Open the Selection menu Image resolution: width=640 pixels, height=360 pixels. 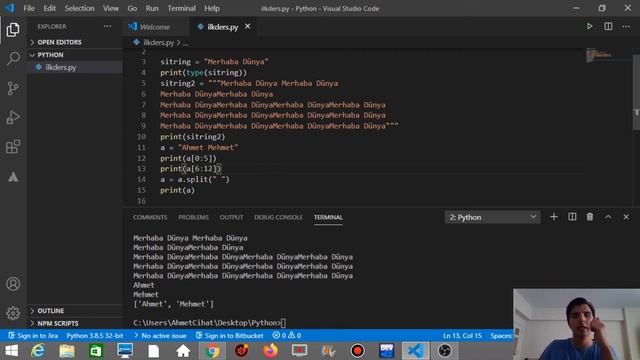pyautogui.click(x=79, y=8)
